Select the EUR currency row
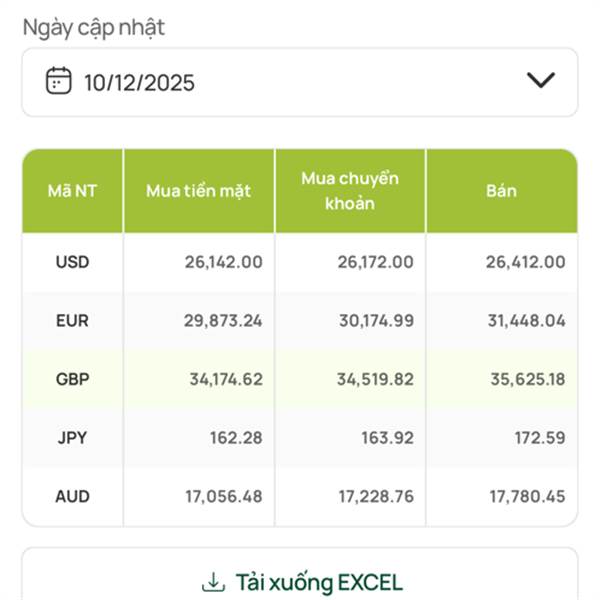Screen dimensions: 600x600 pos(72,321)
